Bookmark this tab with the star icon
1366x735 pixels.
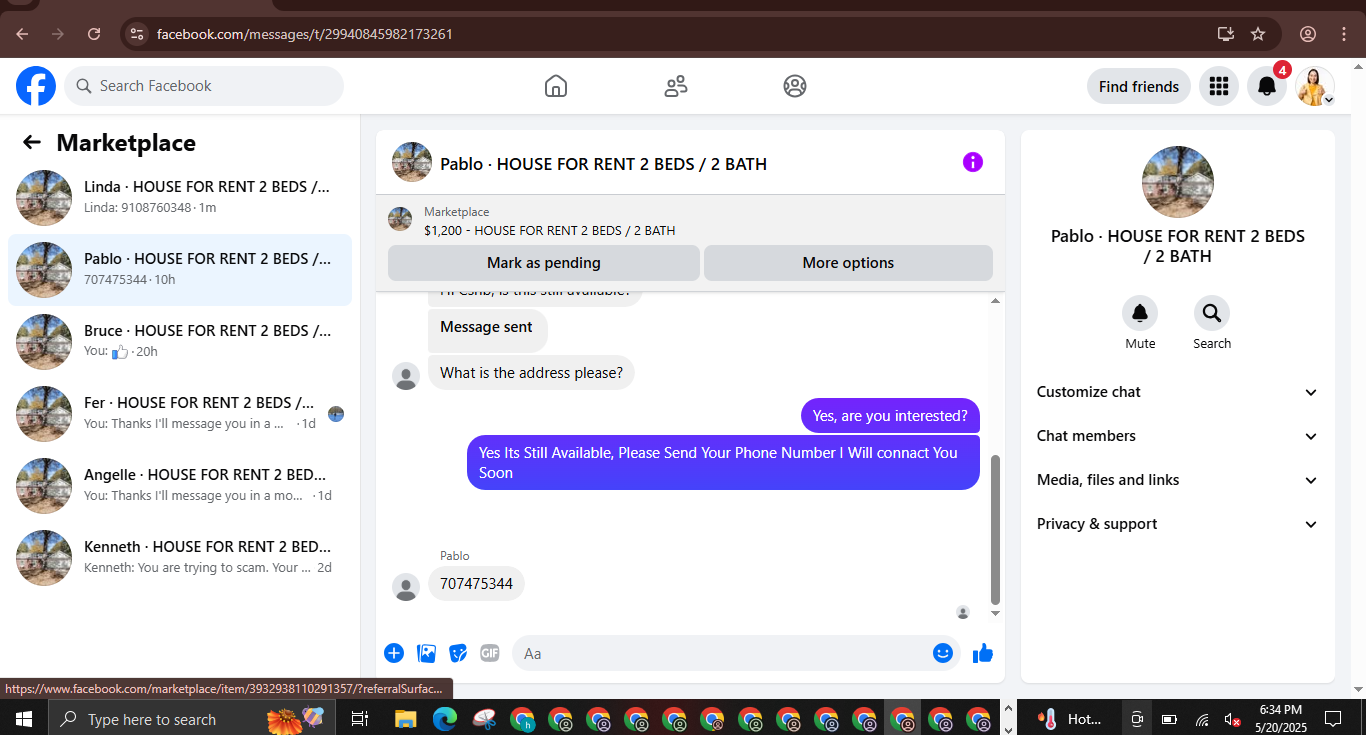pos(1258,34)
